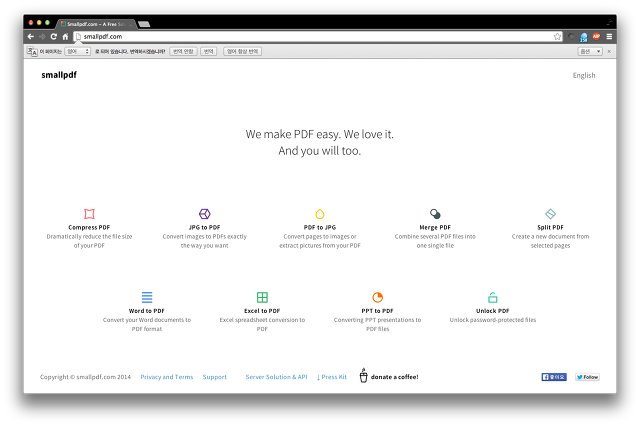Open the Unlock PDF padlock icon

pos(493,297)
